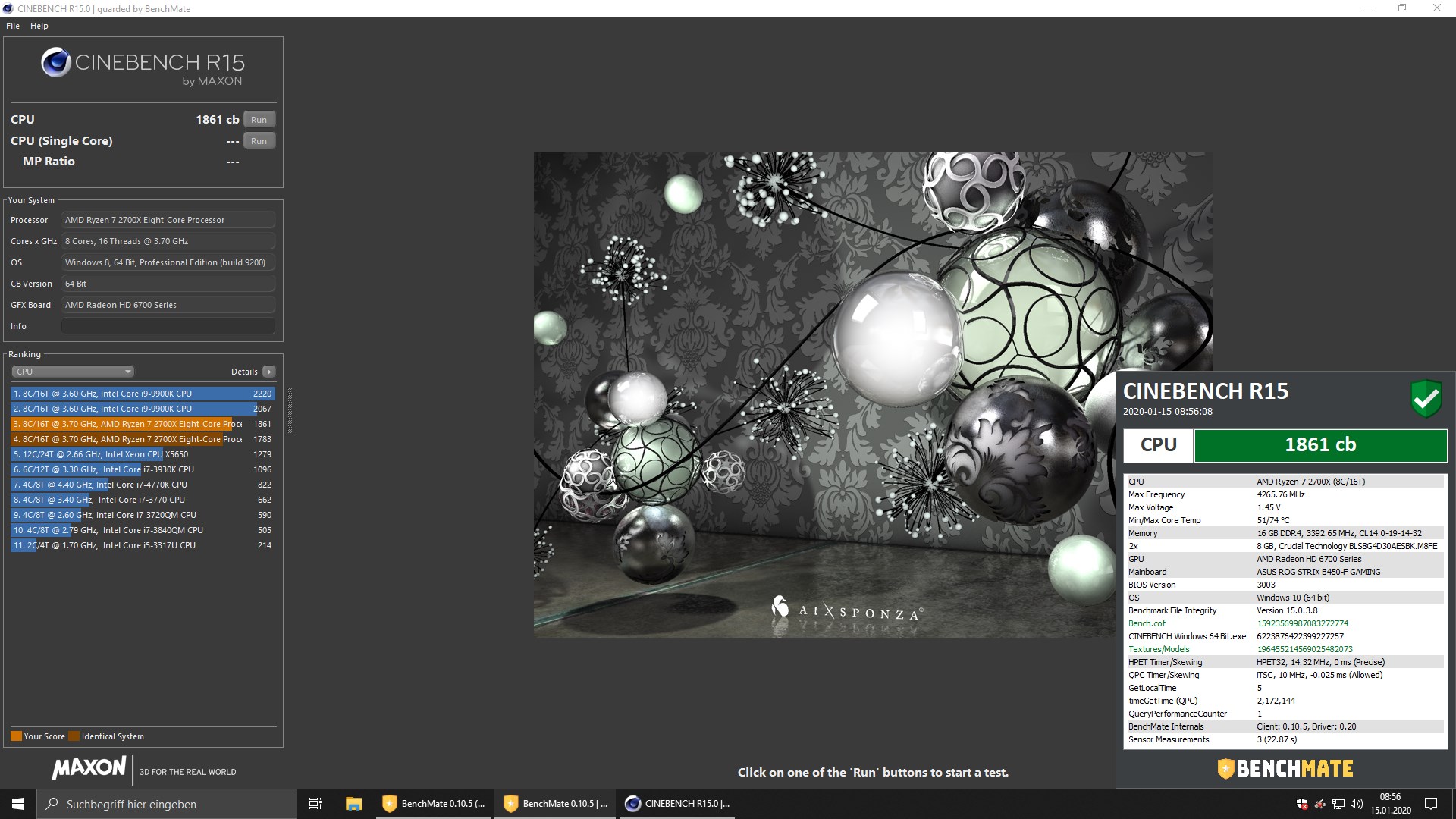This screenshot has width=1456, height=819.
Task: Click the Cinebench logo sphere icon
Action: [x=56, y=63]
